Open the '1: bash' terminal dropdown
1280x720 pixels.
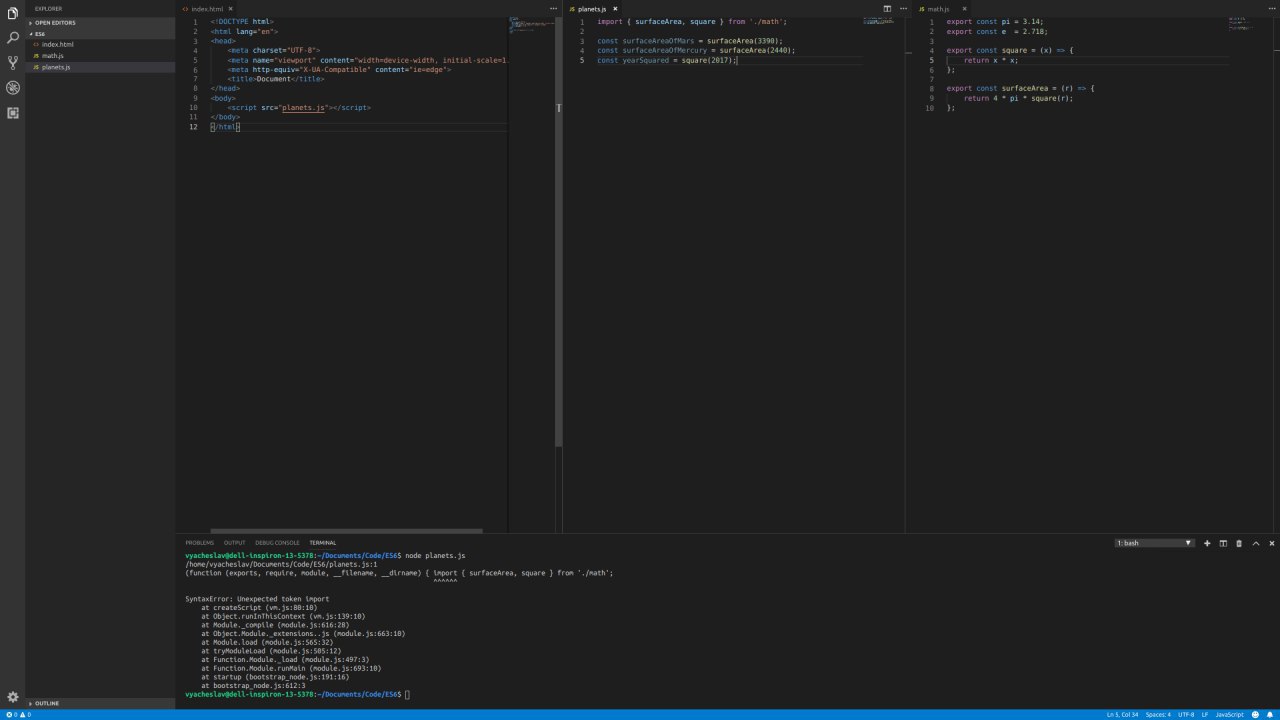(1155, 543)
